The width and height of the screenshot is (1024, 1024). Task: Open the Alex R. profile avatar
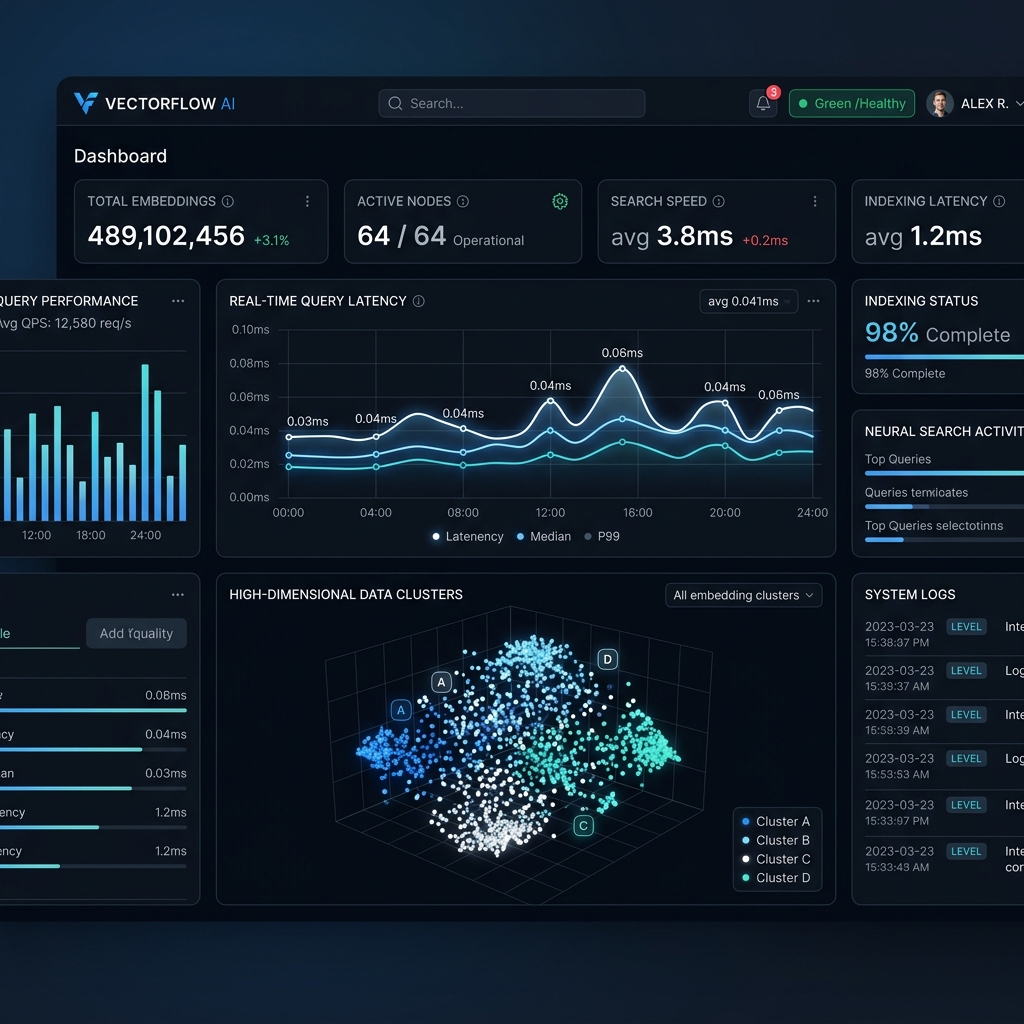[940, 103]
